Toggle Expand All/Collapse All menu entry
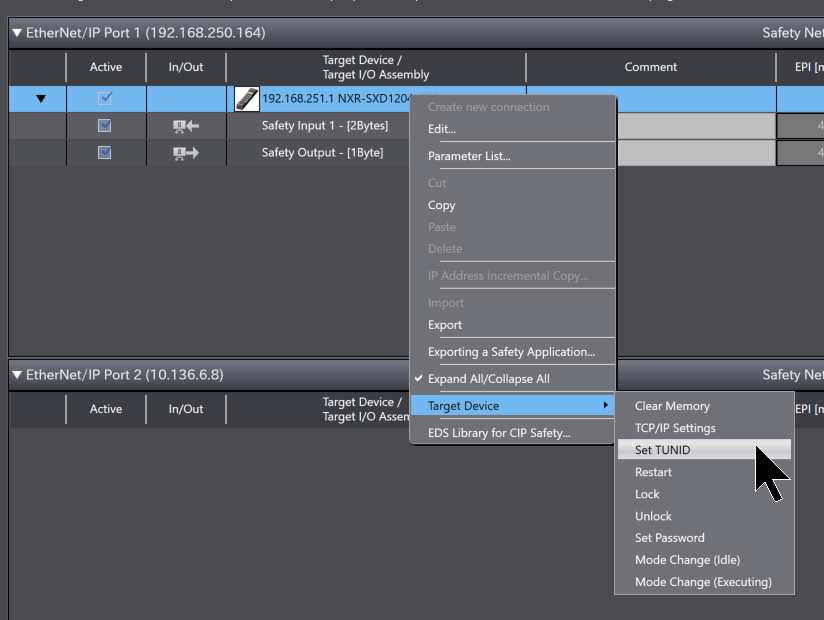Screen dimensions: 824x620 489,379
